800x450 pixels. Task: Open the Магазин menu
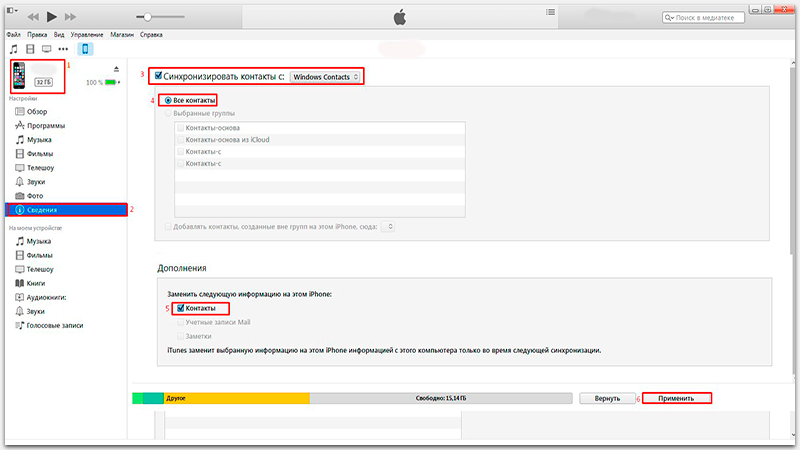tap(122, 35)
